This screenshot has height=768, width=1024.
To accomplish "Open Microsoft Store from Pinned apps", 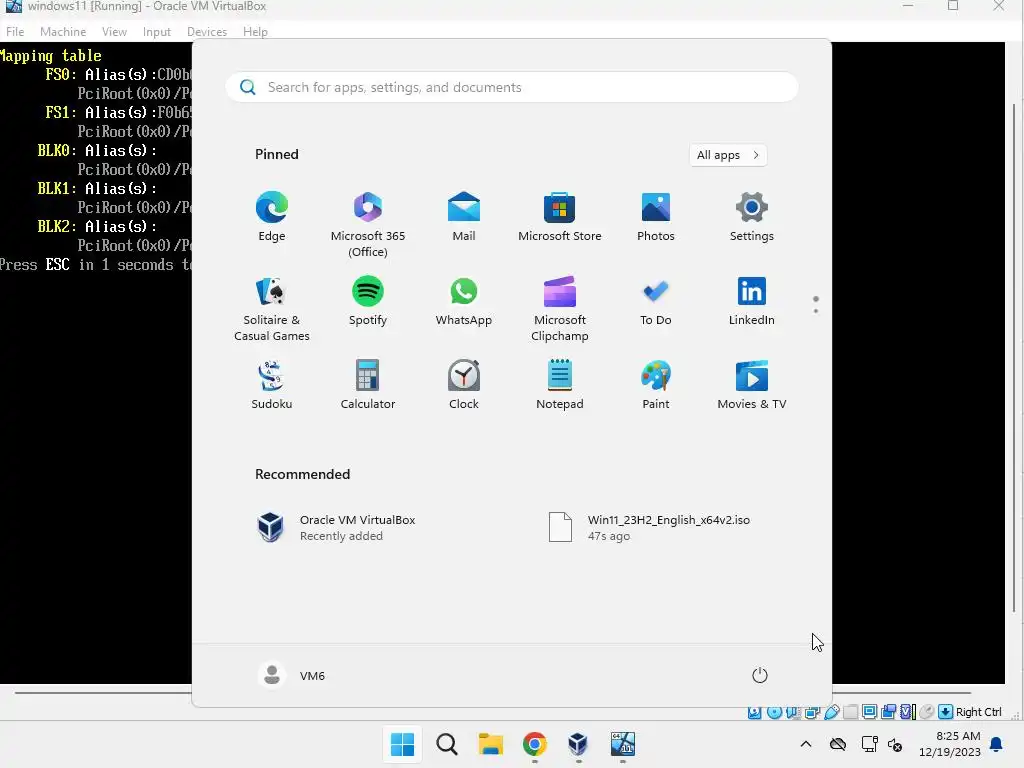I will tap(560, 217).
